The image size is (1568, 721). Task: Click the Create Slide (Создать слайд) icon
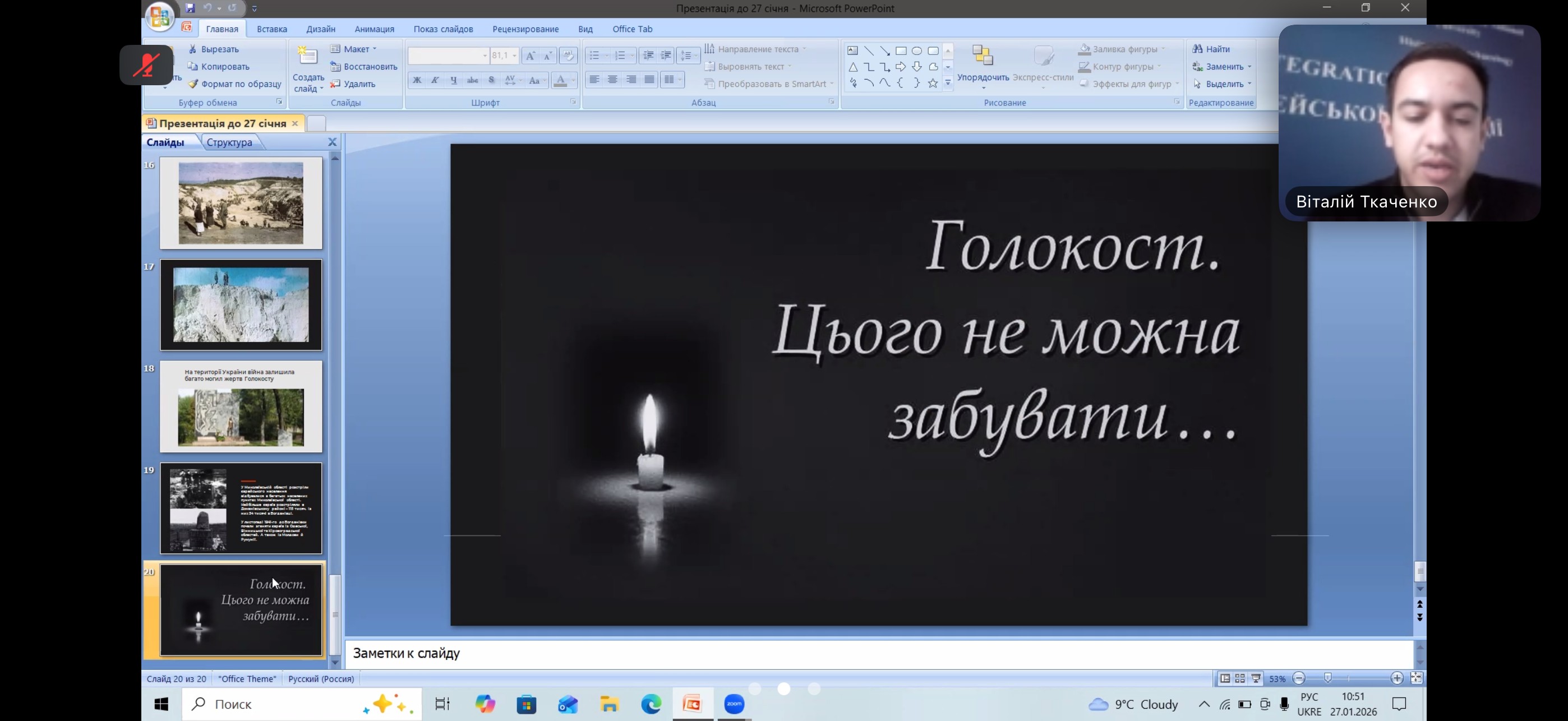308,57
